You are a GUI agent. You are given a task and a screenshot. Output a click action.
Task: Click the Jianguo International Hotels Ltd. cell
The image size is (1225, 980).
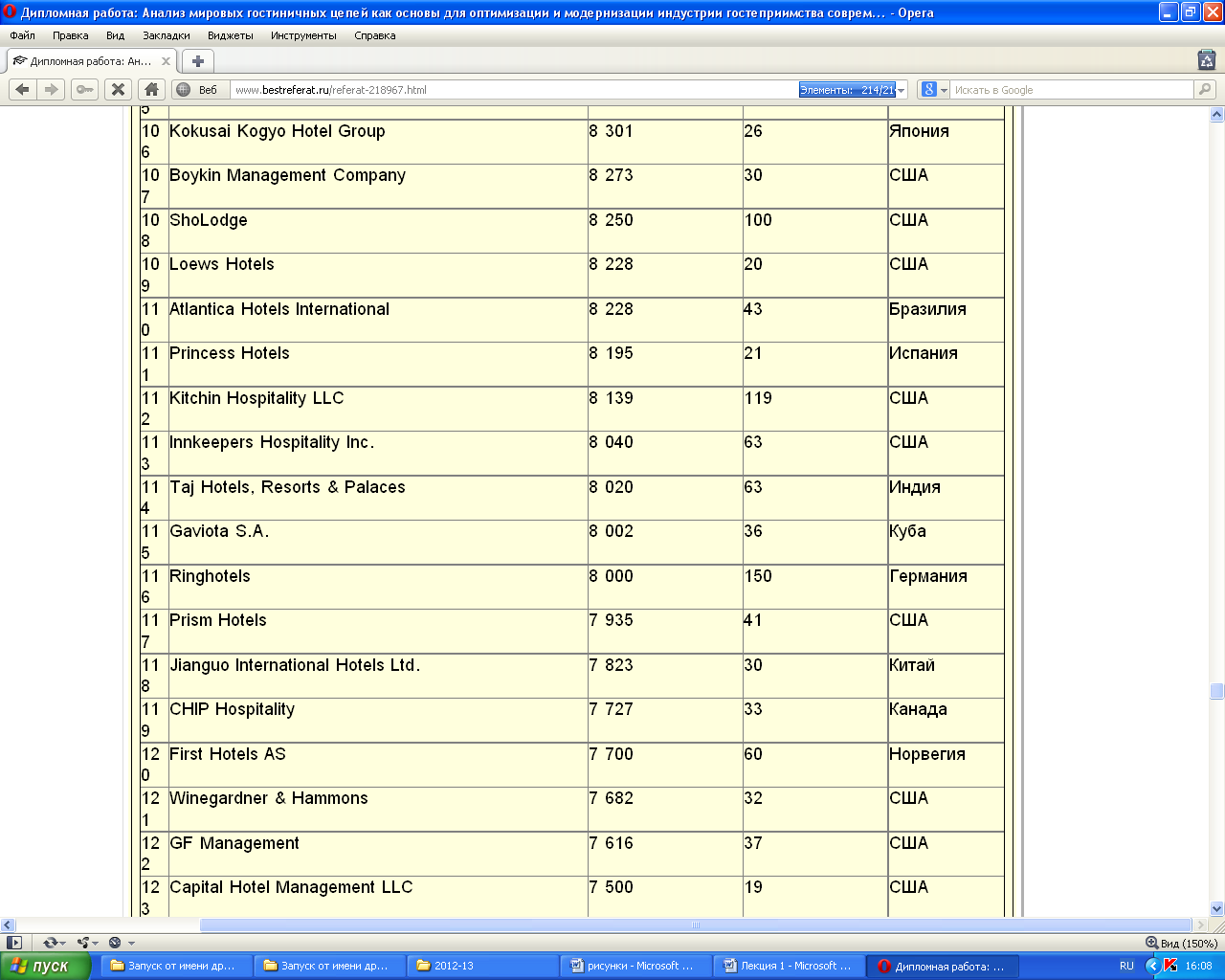(377, 676)
